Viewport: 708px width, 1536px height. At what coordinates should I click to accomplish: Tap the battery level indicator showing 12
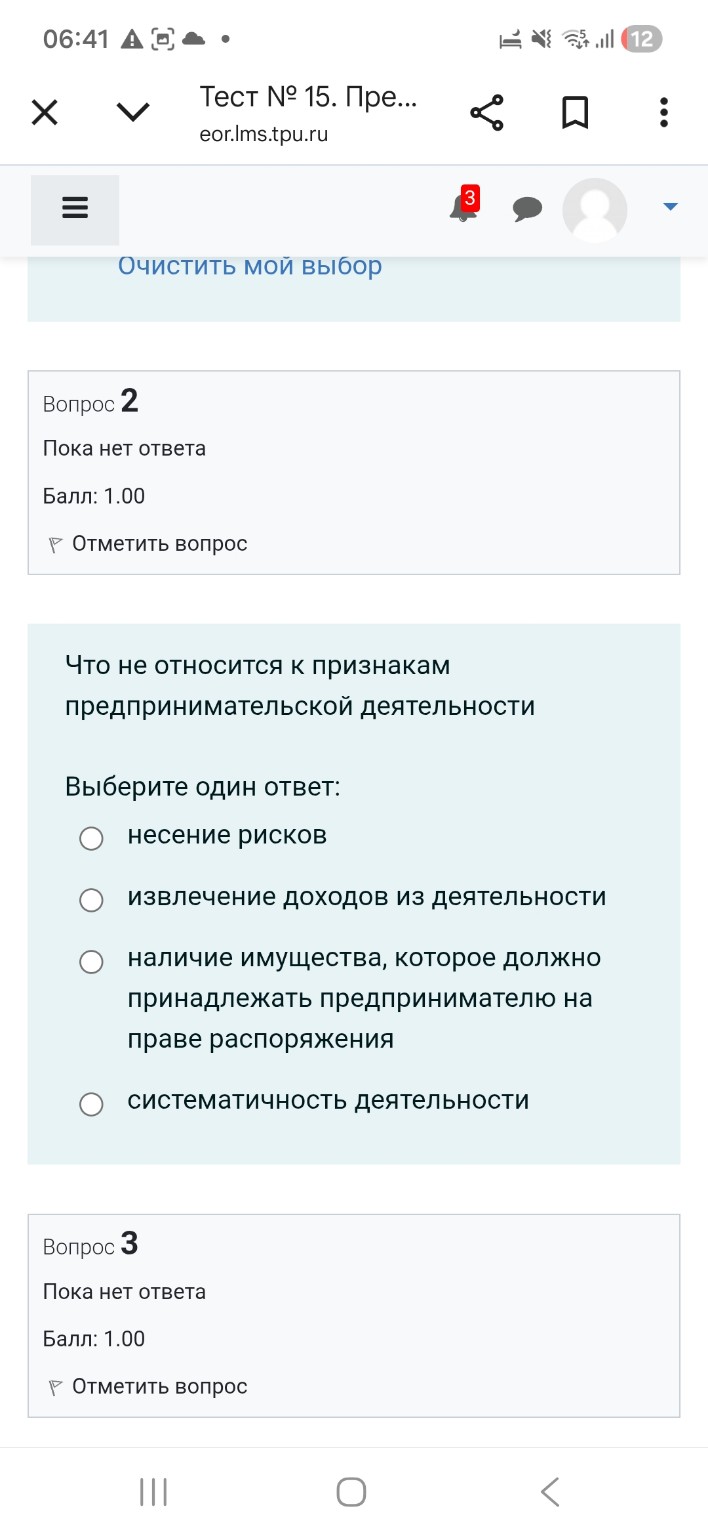pyautogui.click(x=641, y=40)
